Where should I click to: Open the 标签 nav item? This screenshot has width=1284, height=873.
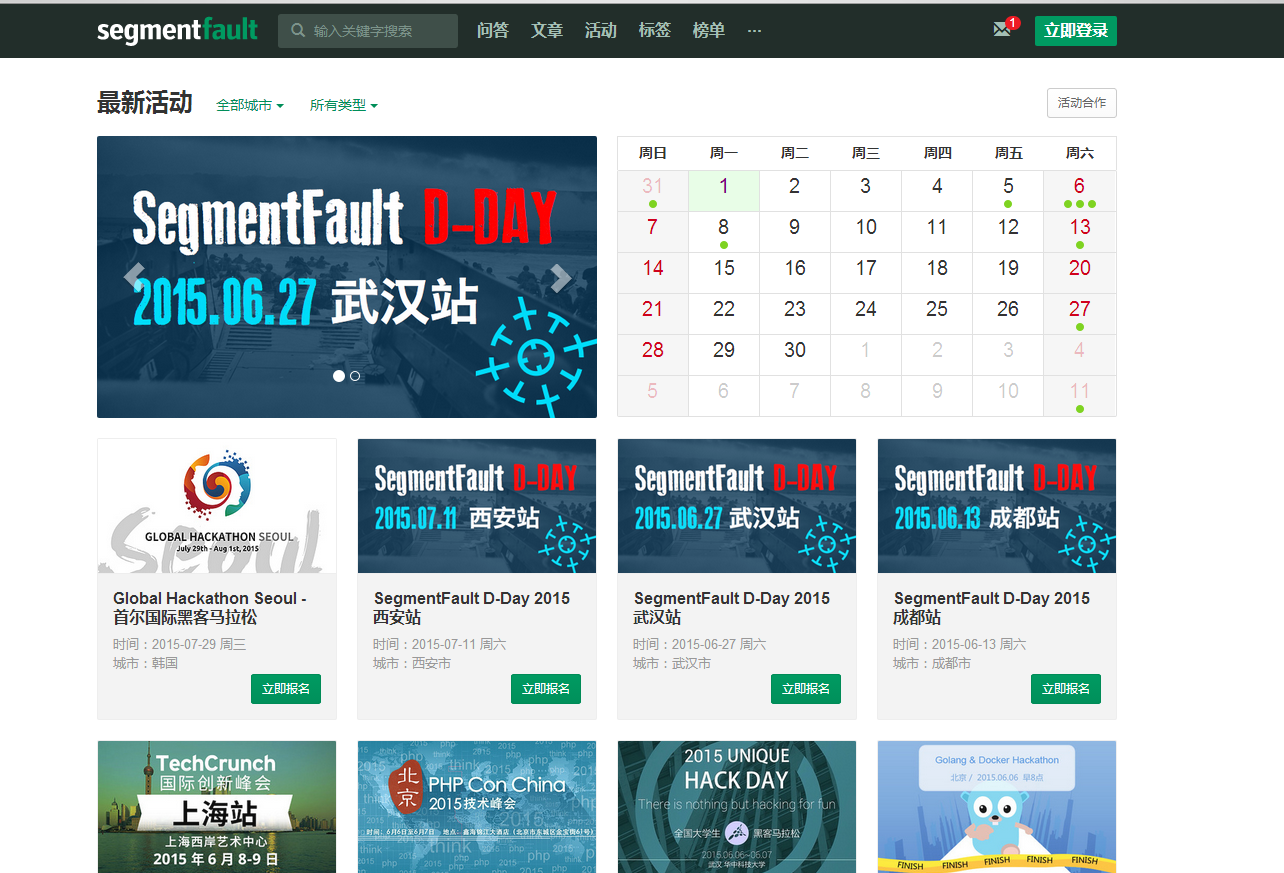[x=655, y=31]
